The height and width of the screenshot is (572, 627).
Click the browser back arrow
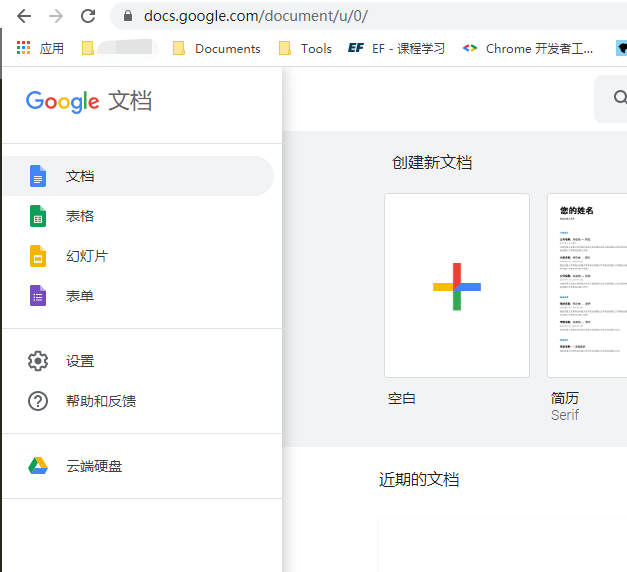pyautogui.click(x=24, y=16)
